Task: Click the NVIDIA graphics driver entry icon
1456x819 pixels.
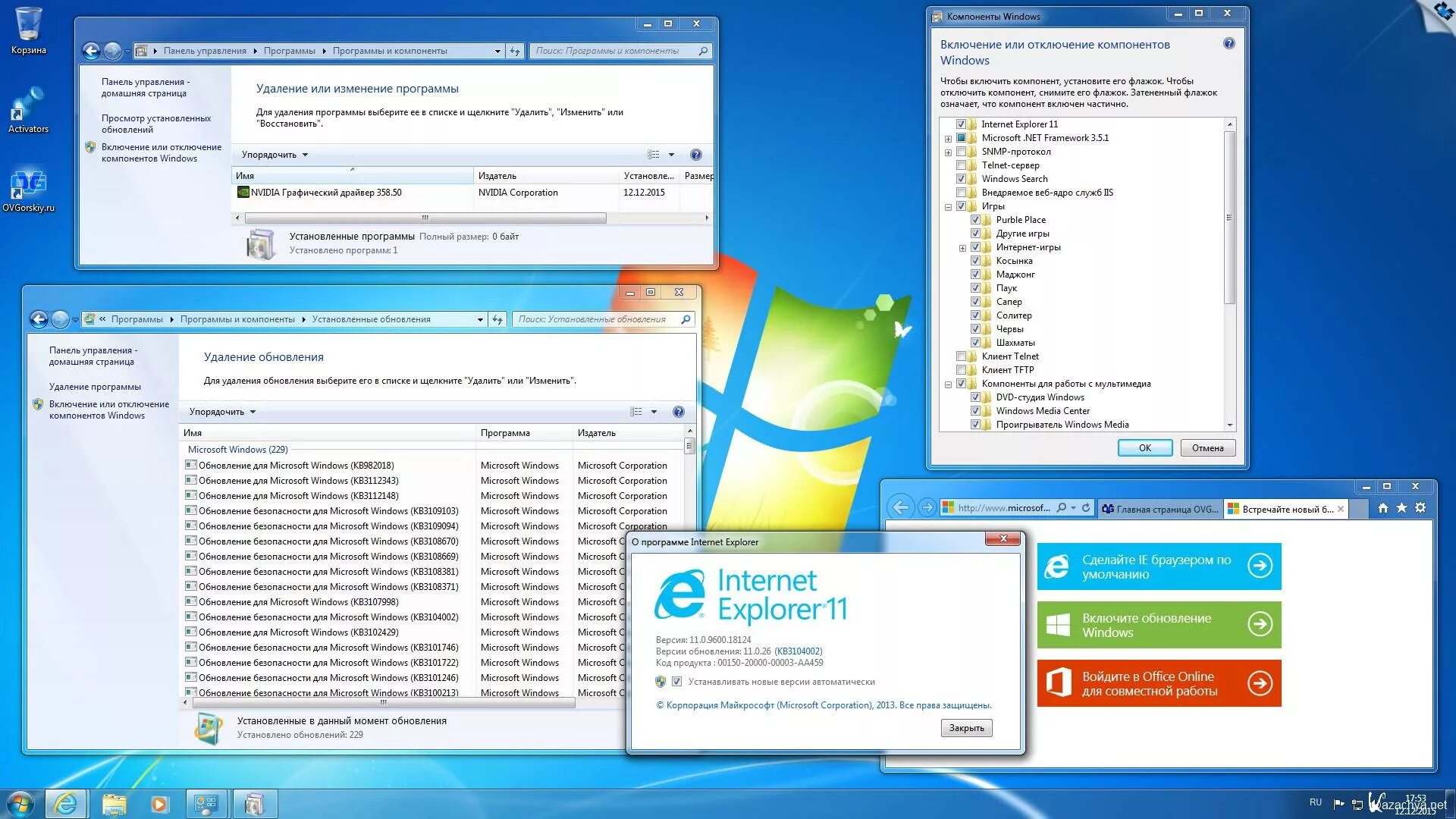Action: coord(244,192)
